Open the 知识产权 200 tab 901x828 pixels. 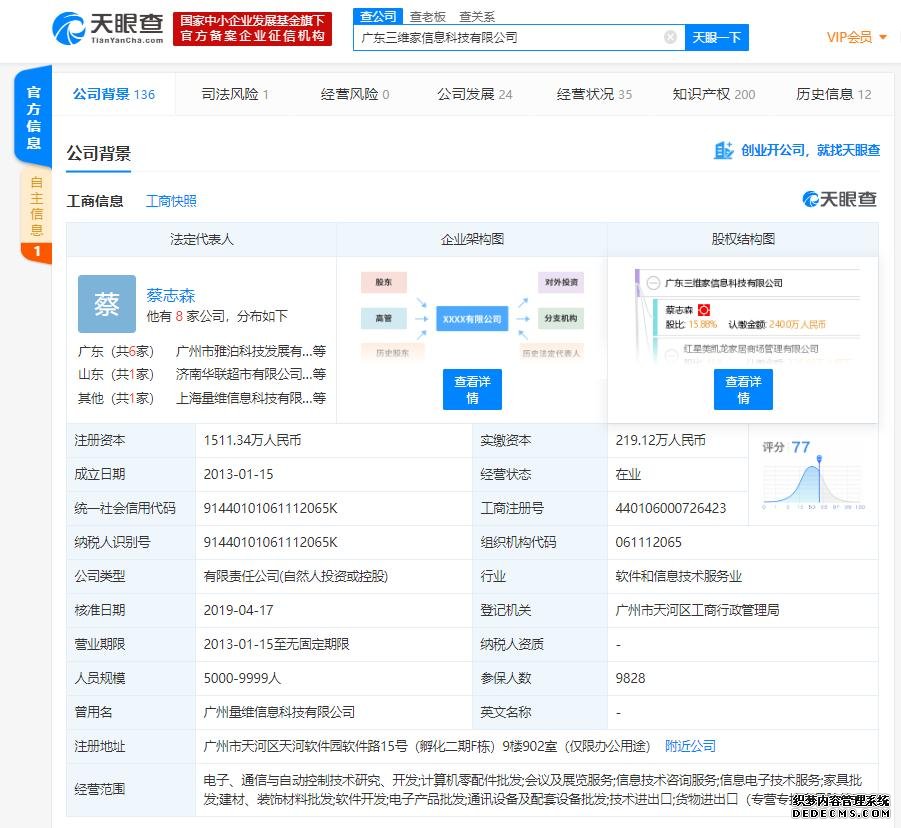[714, 94]
